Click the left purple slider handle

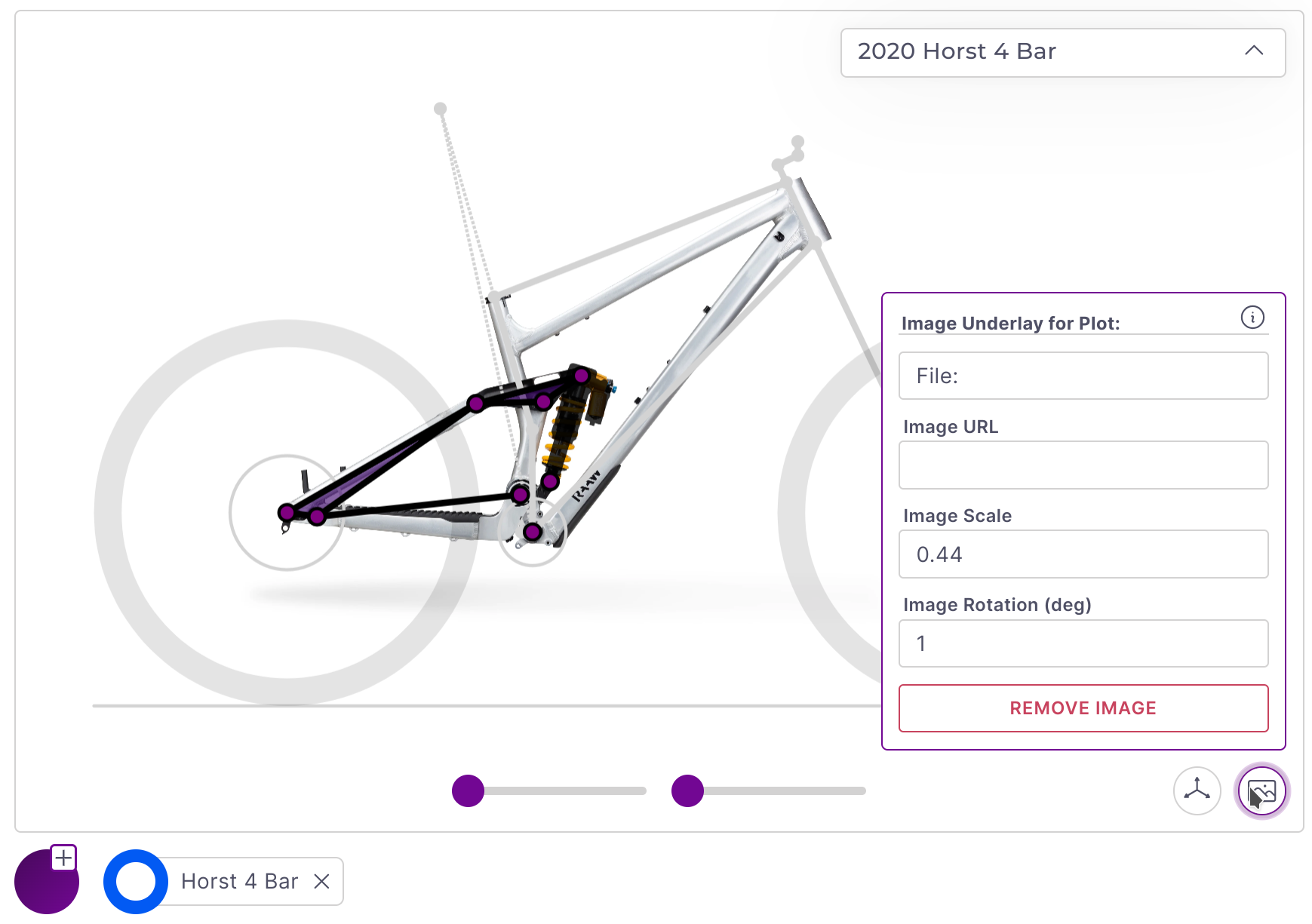[468, 791]
